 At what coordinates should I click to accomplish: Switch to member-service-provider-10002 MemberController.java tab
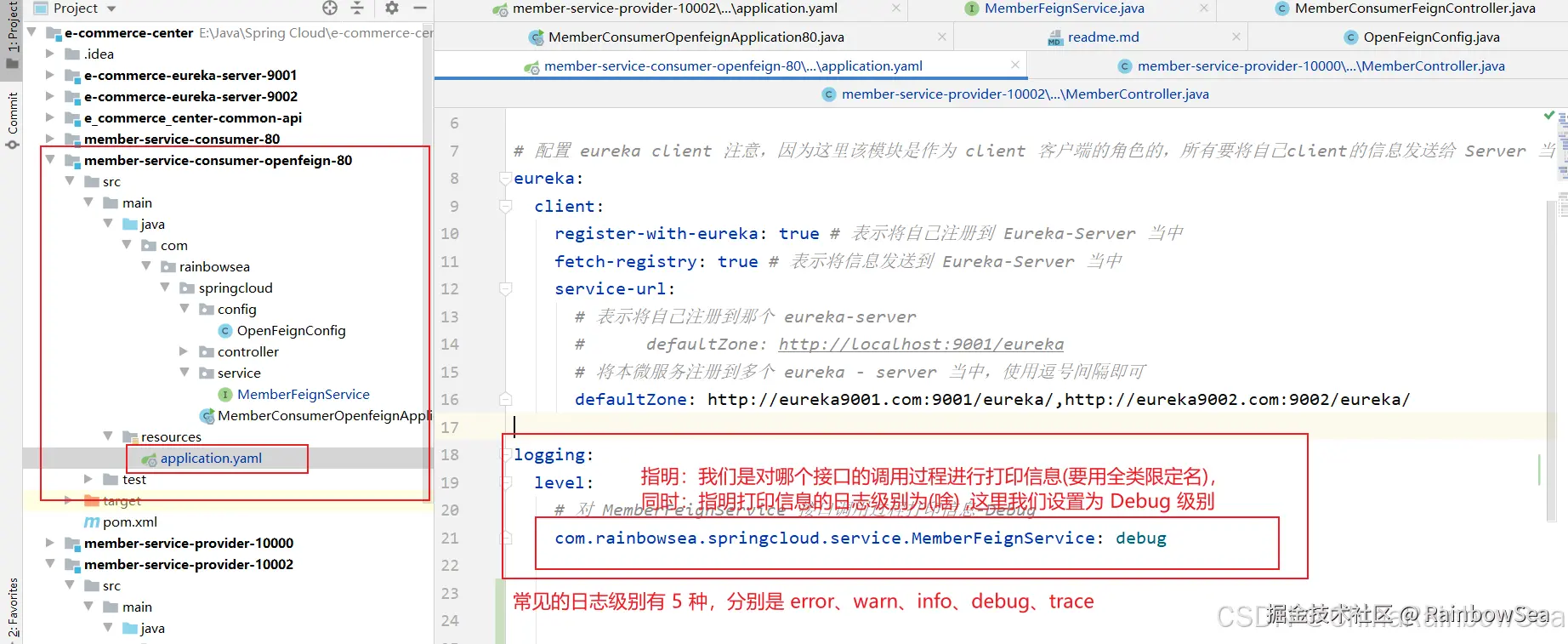click(1025, 94)
